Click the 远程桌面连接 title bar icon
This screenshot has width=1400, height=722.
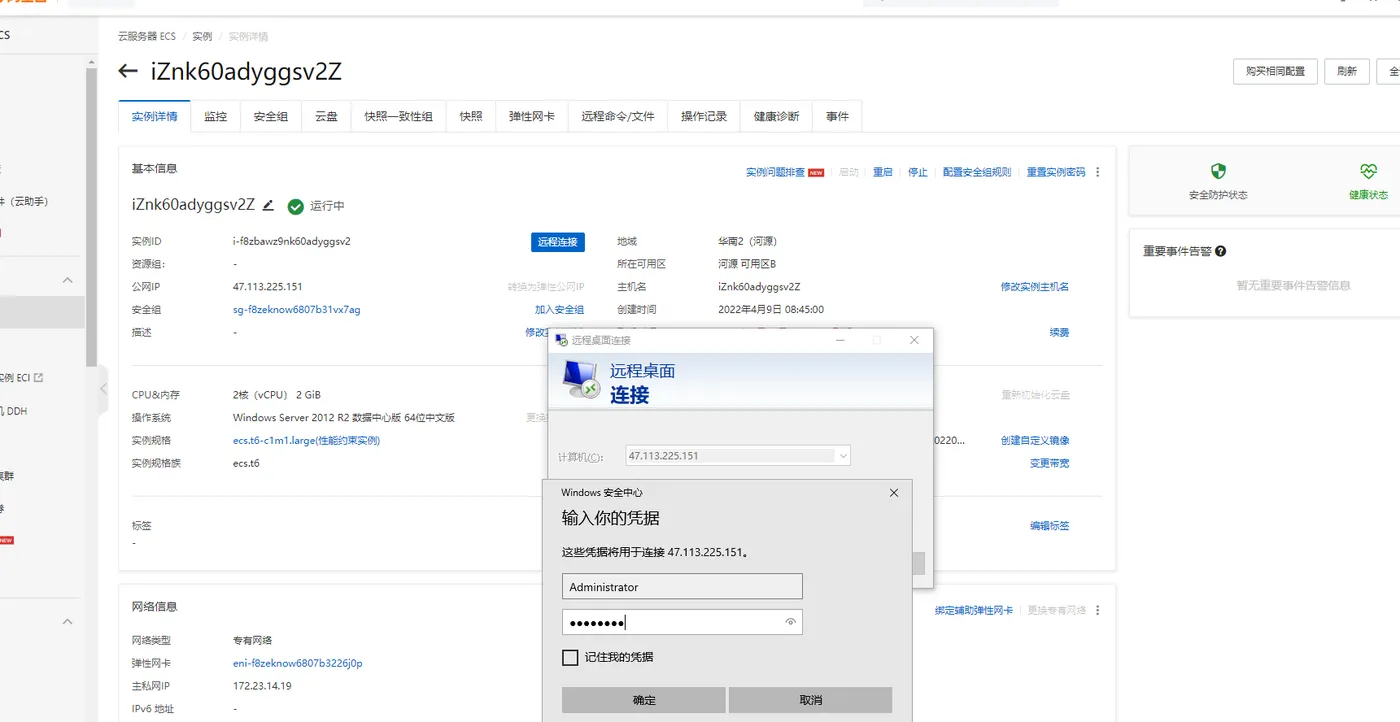(x=561, y=340)
